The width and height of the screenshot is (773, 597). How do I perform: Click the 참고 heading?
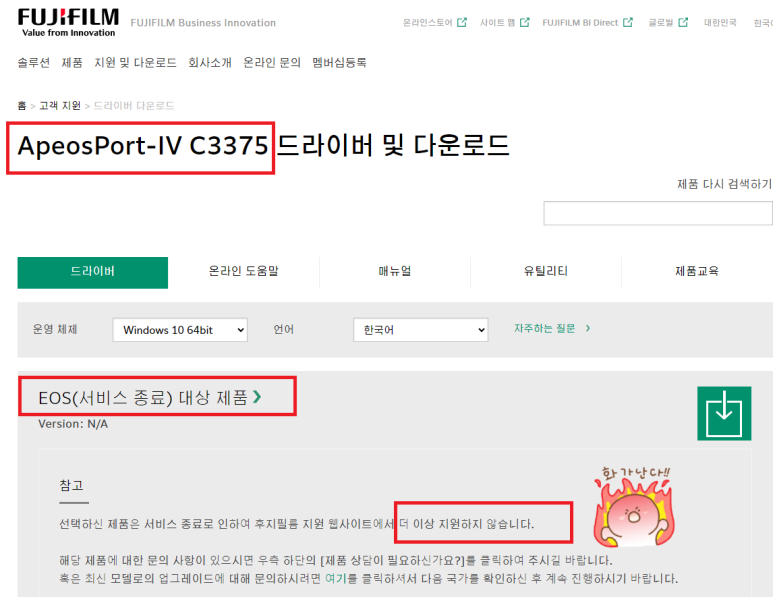71,485
